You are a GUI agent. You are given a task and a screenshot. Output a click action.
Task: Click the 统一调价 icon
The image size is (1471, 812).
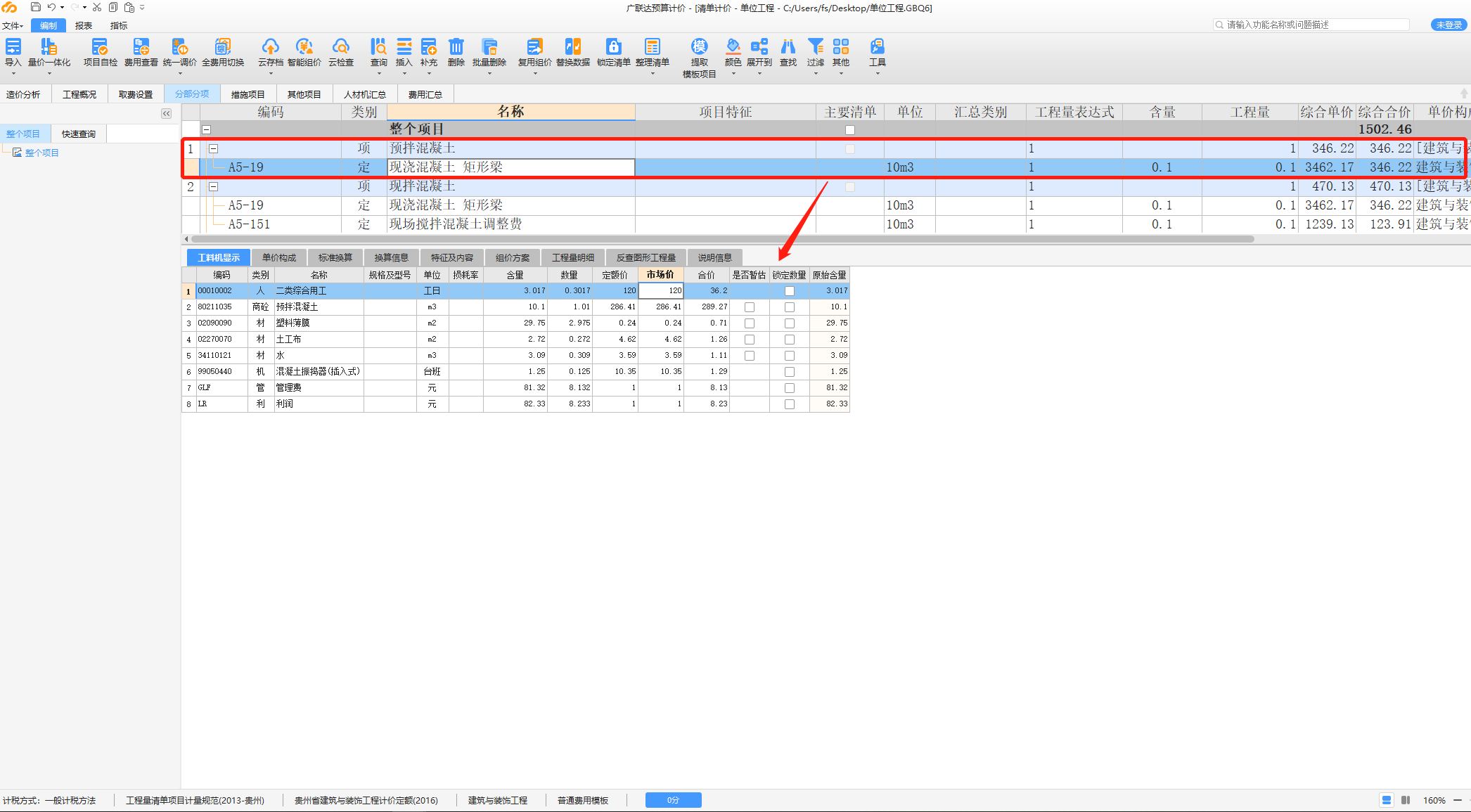180,47
